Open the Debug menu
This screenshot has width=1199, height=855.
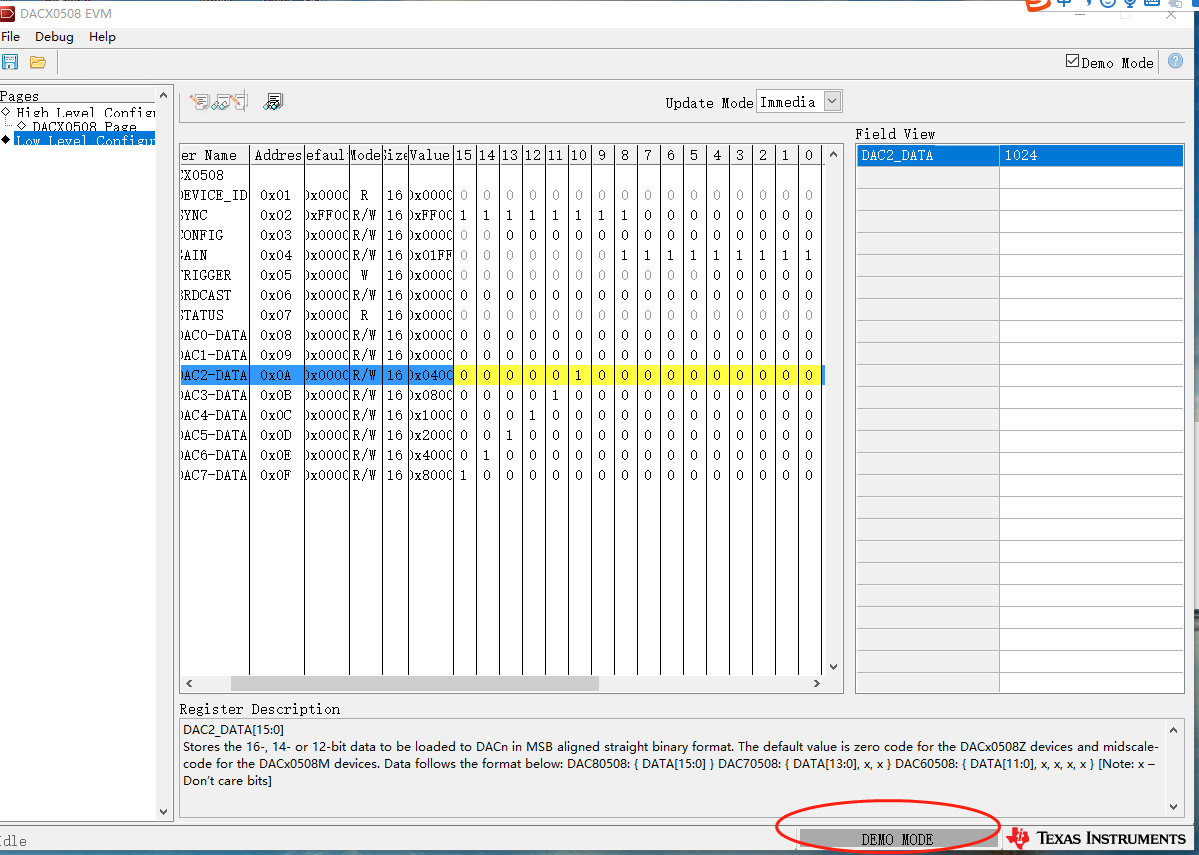(54, 37)
